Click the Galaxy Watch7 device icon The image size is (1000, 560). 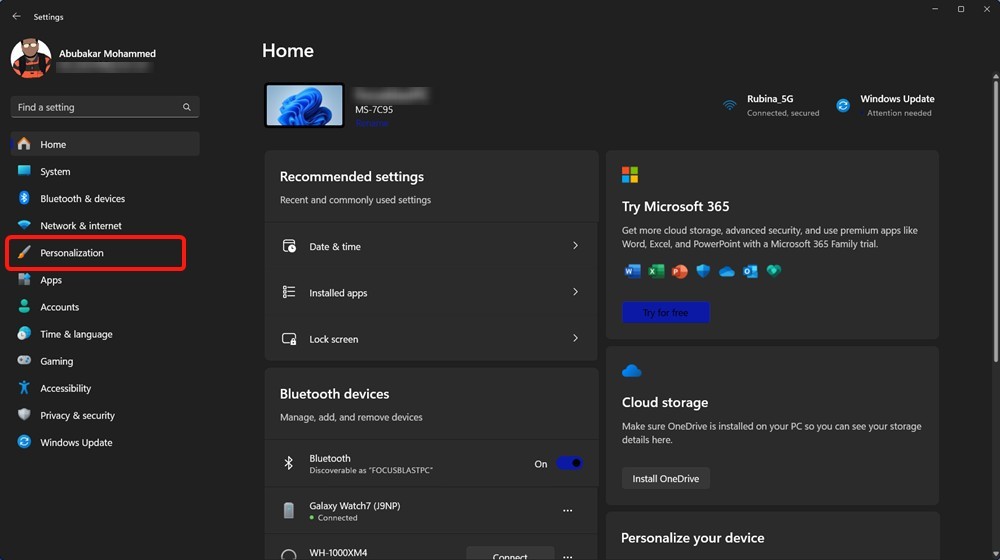pos(288,510)
